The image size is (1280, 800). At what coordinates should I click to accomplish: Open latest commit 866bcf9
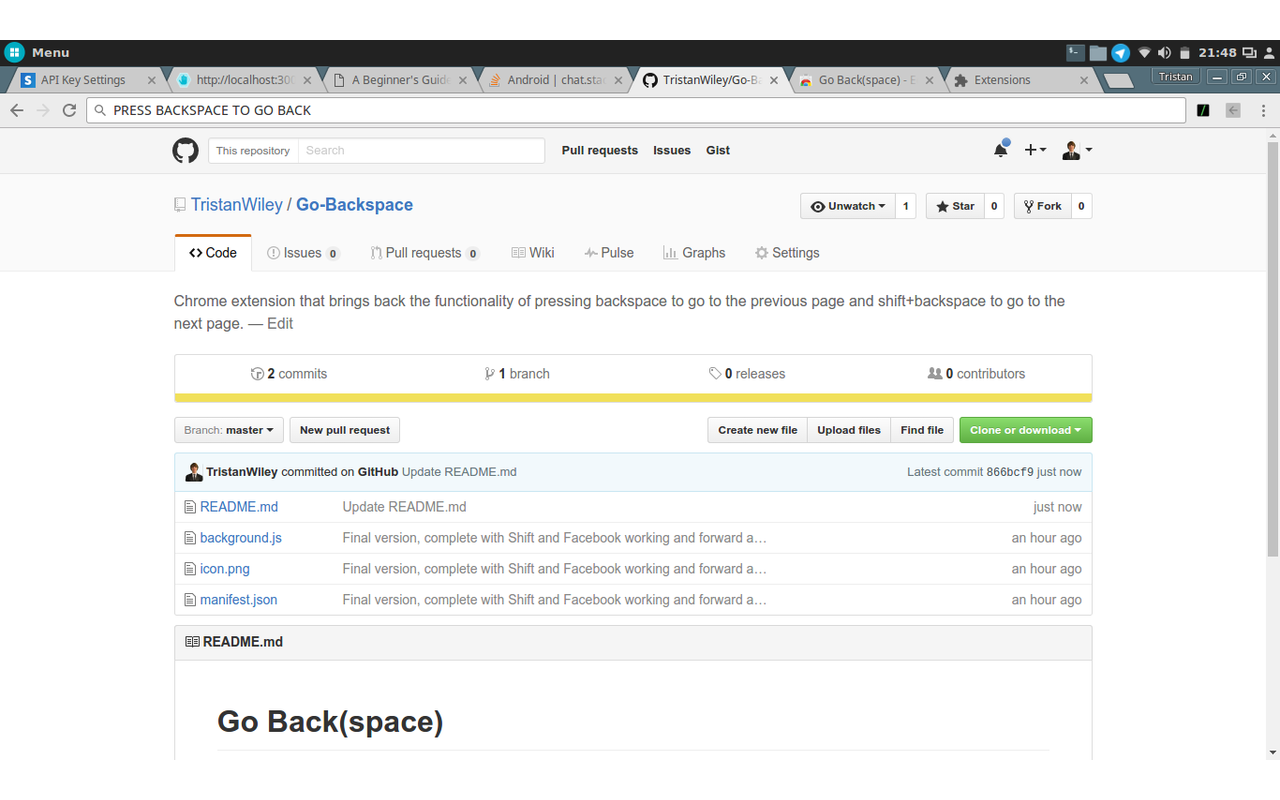[x=1010, y=472]
